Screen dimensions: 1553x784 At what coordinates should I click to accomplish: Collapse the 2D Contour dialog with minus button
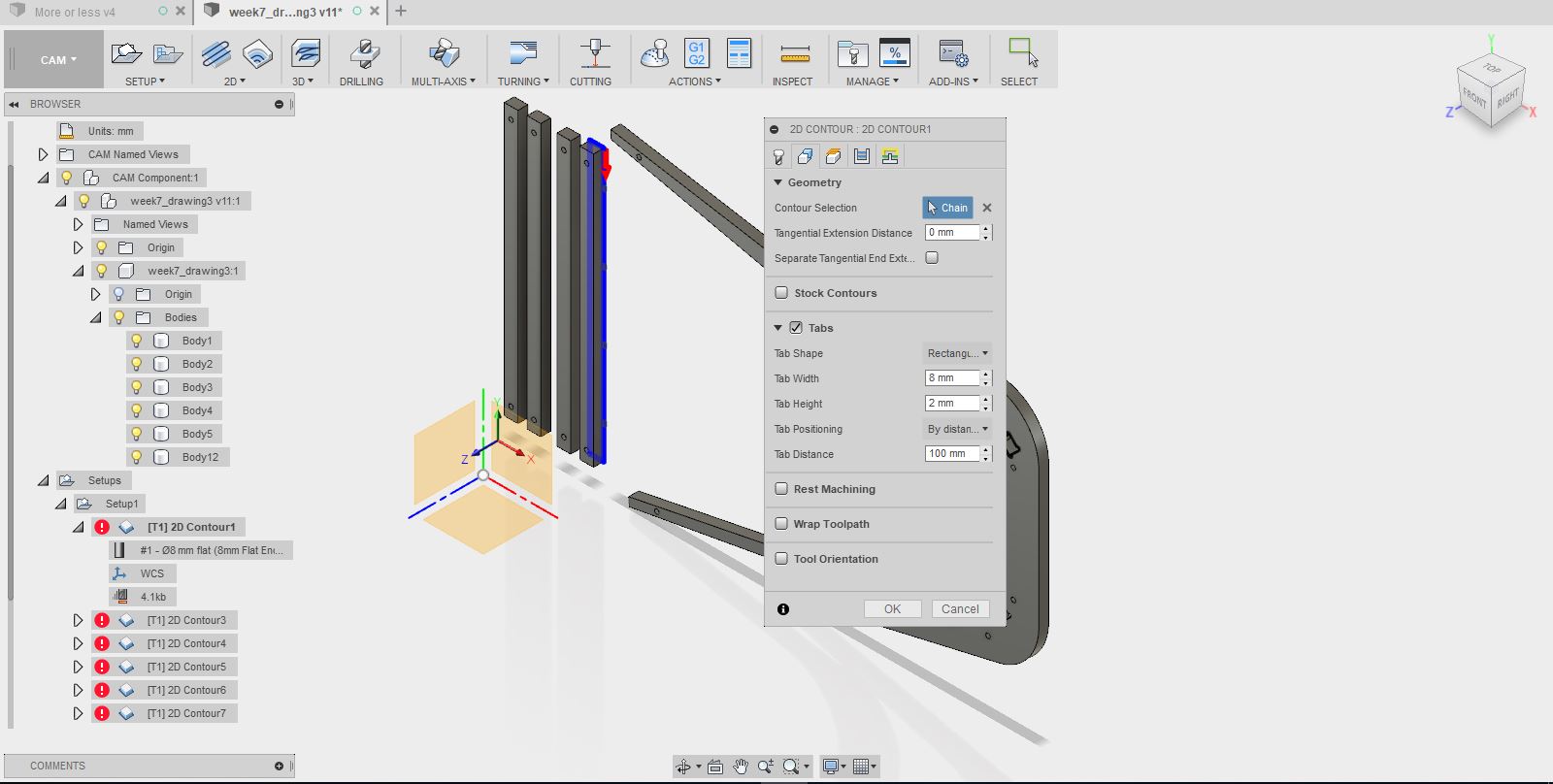click(x=774, y=129)
